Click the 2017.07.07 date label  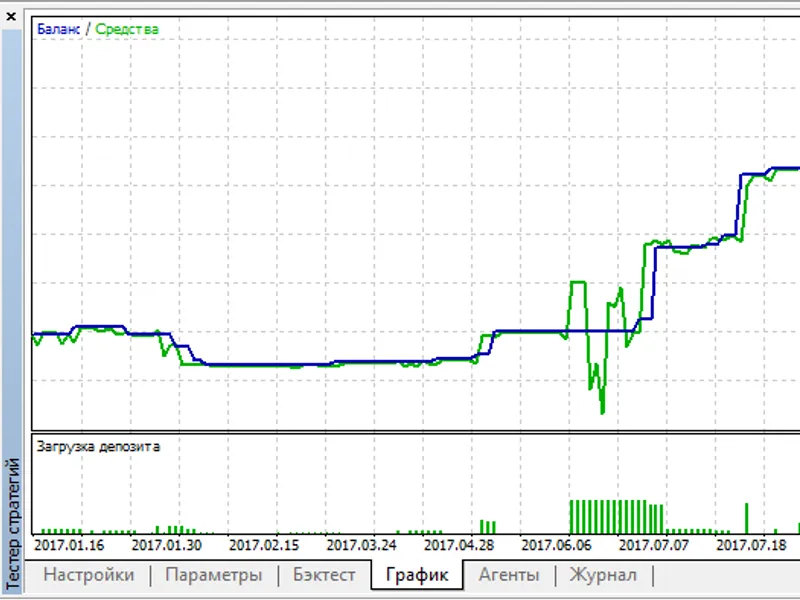click(654, 545)
